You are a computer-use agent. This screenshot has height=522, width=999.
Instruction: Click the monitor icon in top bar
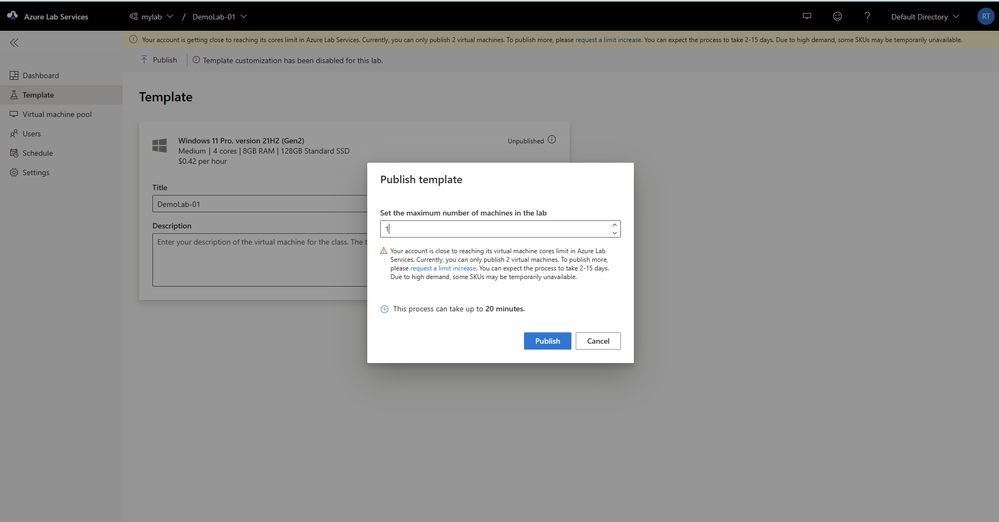(807, 17)
